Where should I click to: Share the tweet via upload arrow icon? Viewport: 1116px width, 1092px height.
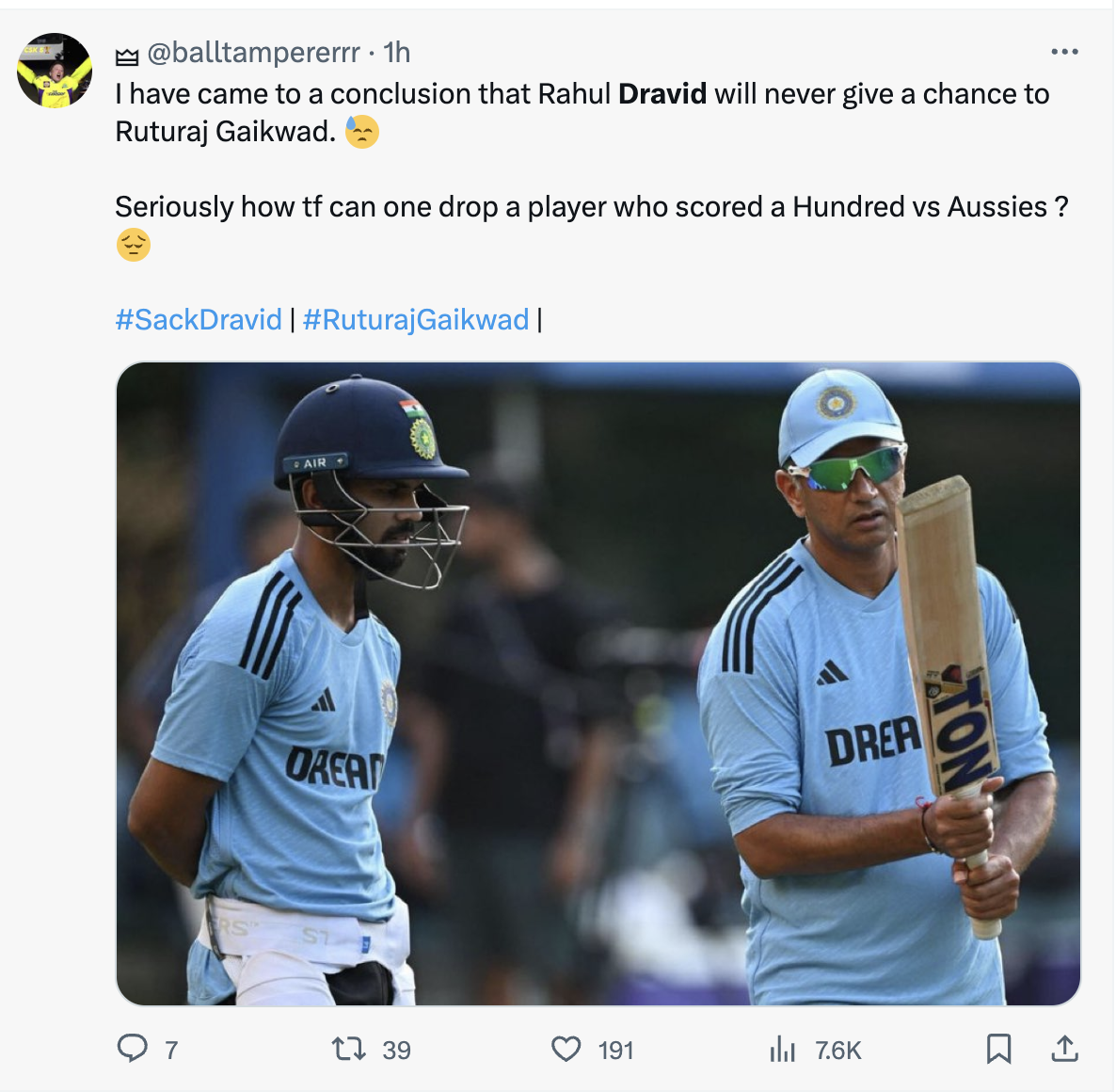(x=1065, y=1049)
